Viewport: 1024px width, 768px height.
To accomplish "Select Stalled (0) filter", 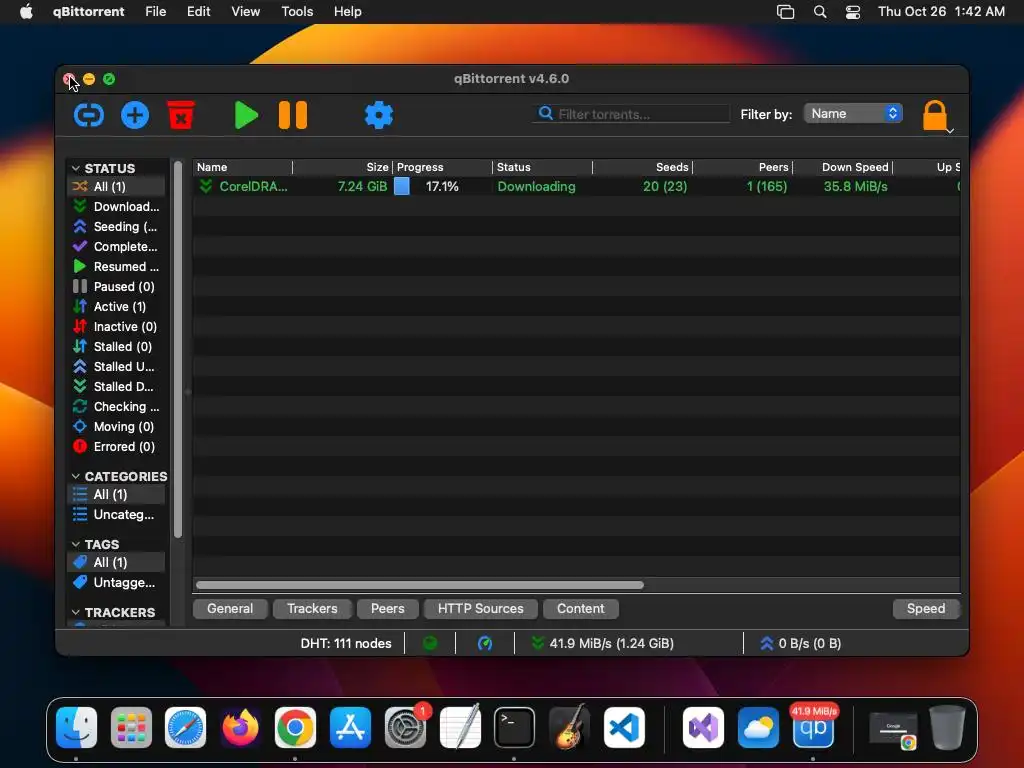I will coord(116,347).
